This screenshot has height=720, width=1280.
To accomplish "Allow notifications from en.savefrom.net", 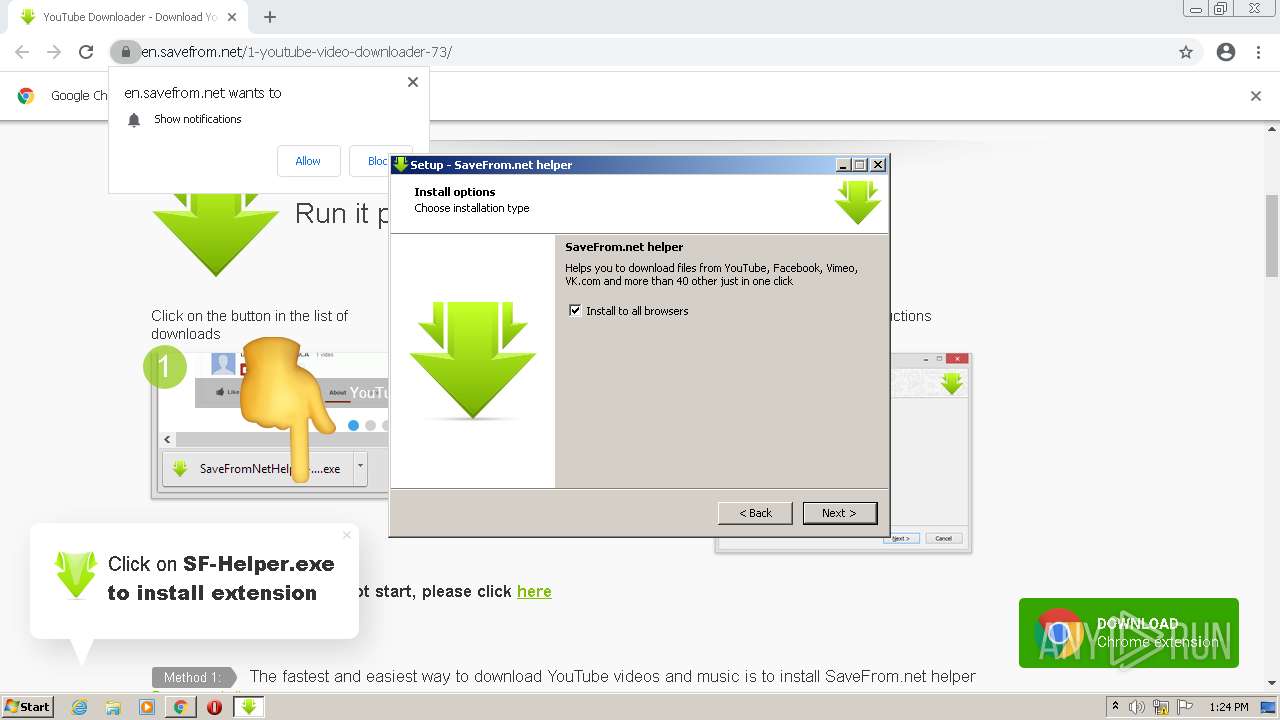I will [308, 161].
